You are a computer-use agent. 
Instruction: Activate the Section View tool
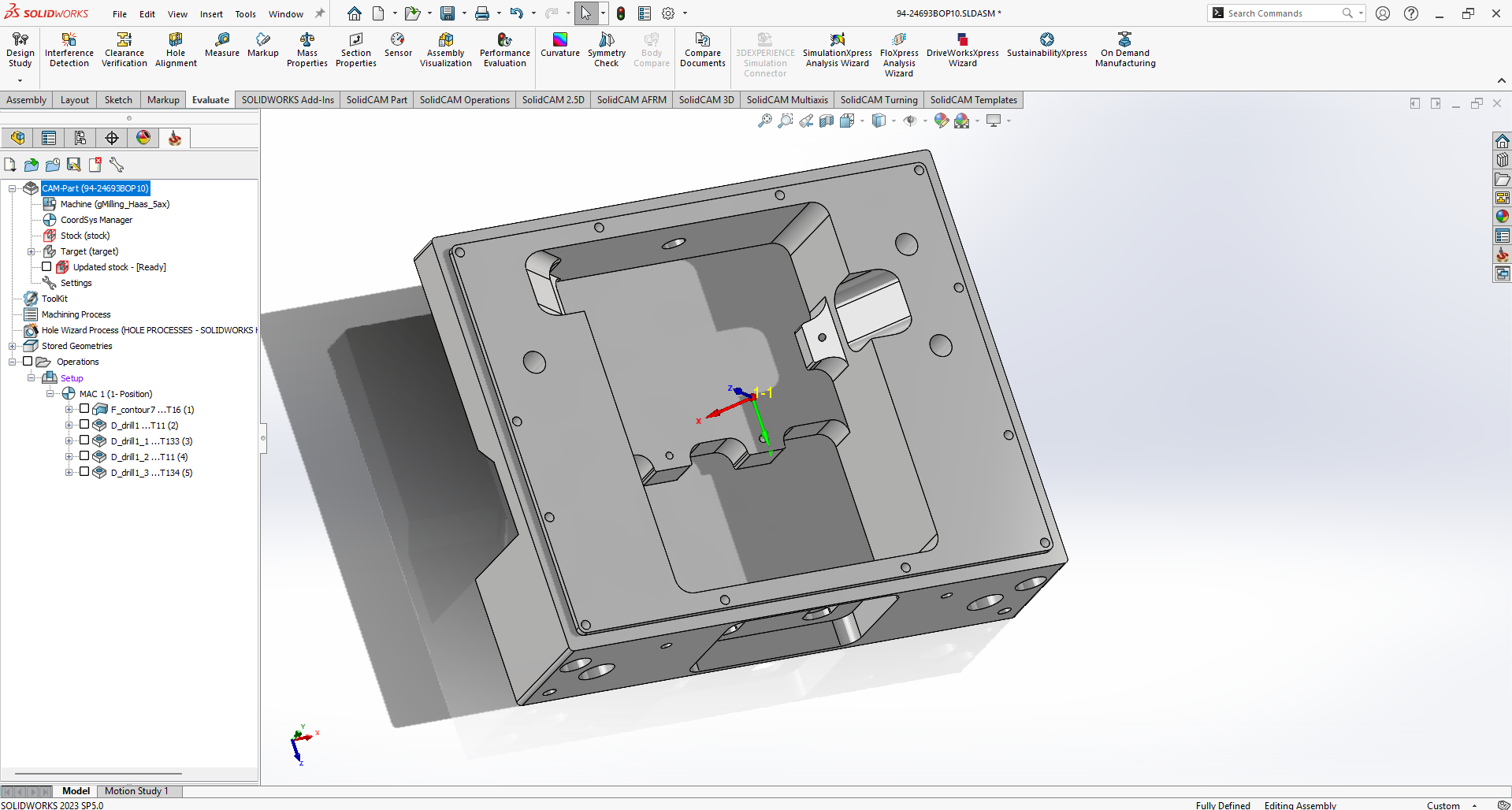coord(826,120)
